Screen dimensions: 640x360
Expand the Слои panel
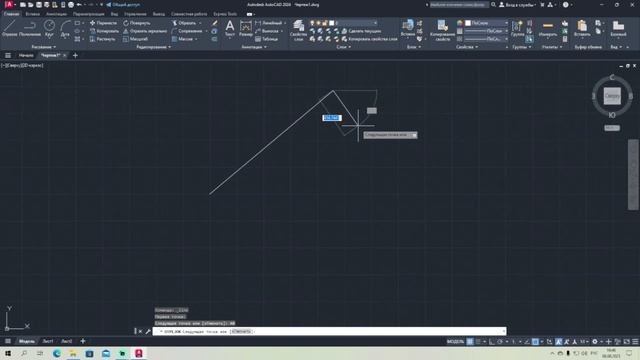click(x=343, y=47)
